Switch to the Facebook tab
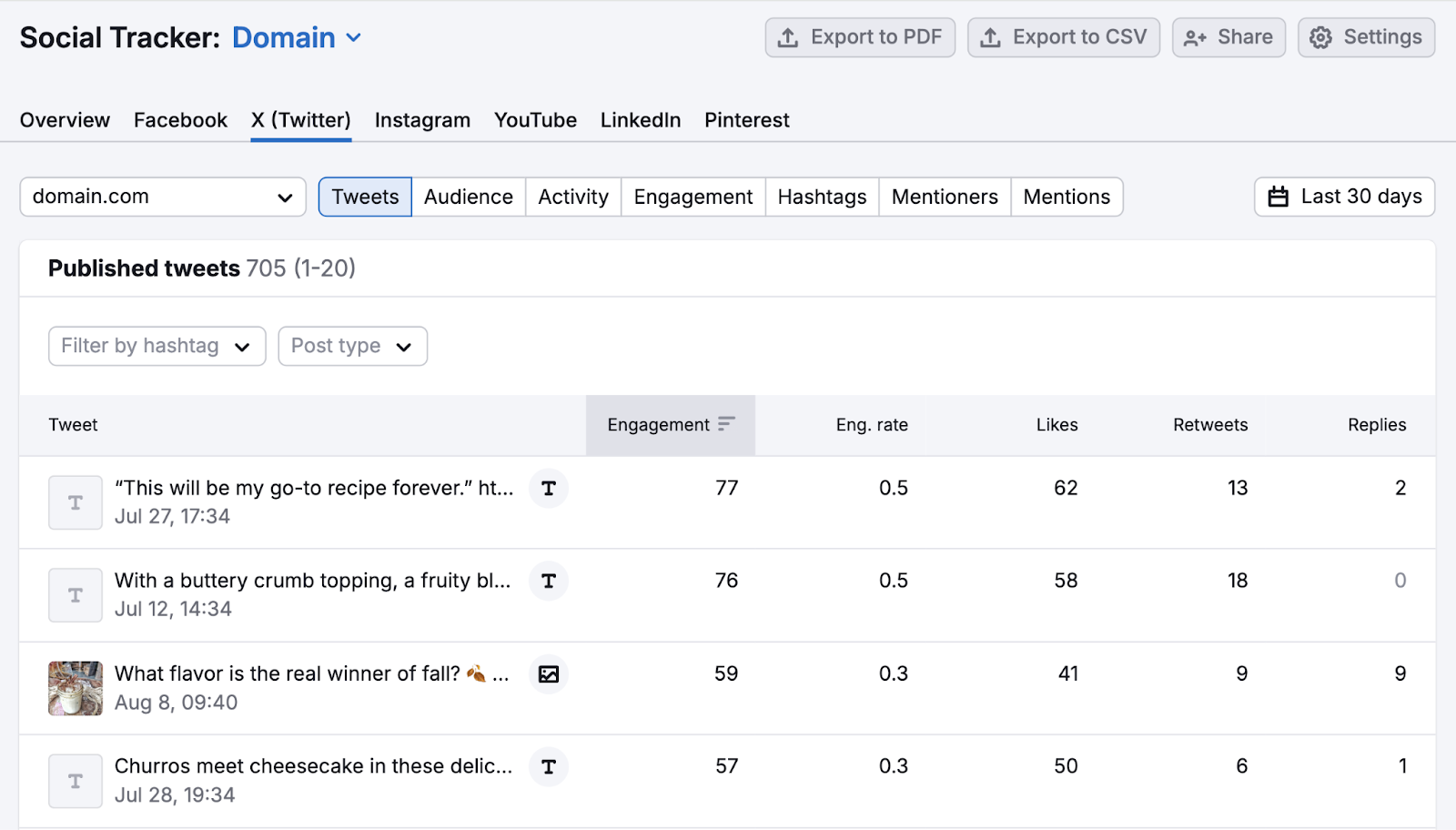The image size is (1456, 830). (180, 120)
